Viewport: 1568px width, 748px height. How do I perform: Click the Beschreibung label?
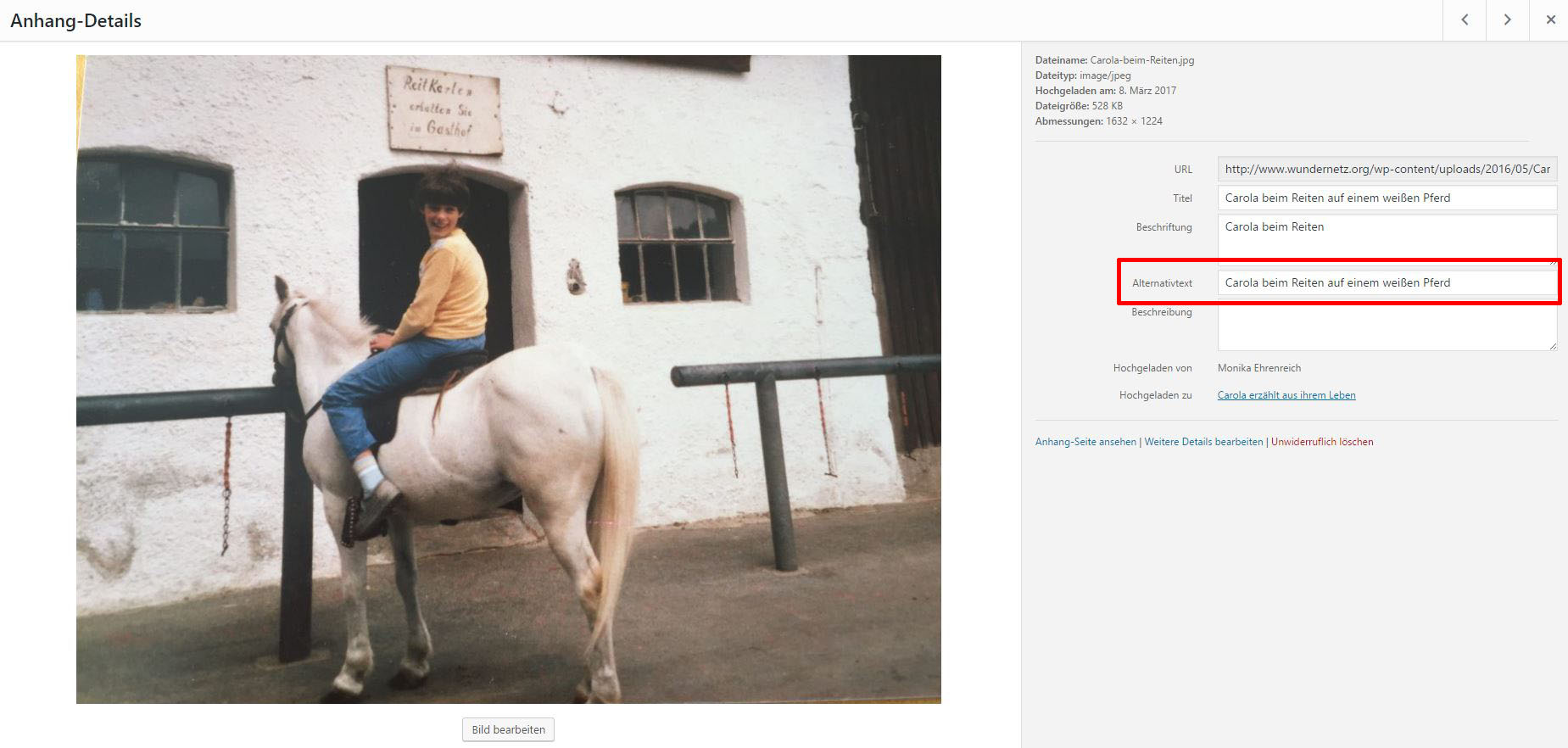click(x=1161, y=312)
